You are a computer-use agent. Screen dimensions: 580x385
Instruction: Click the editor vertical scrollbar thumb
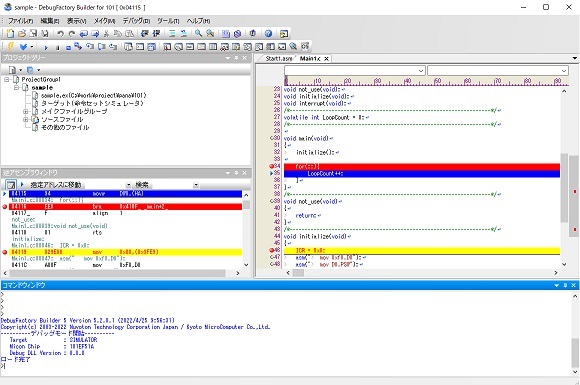coord(564,188)
